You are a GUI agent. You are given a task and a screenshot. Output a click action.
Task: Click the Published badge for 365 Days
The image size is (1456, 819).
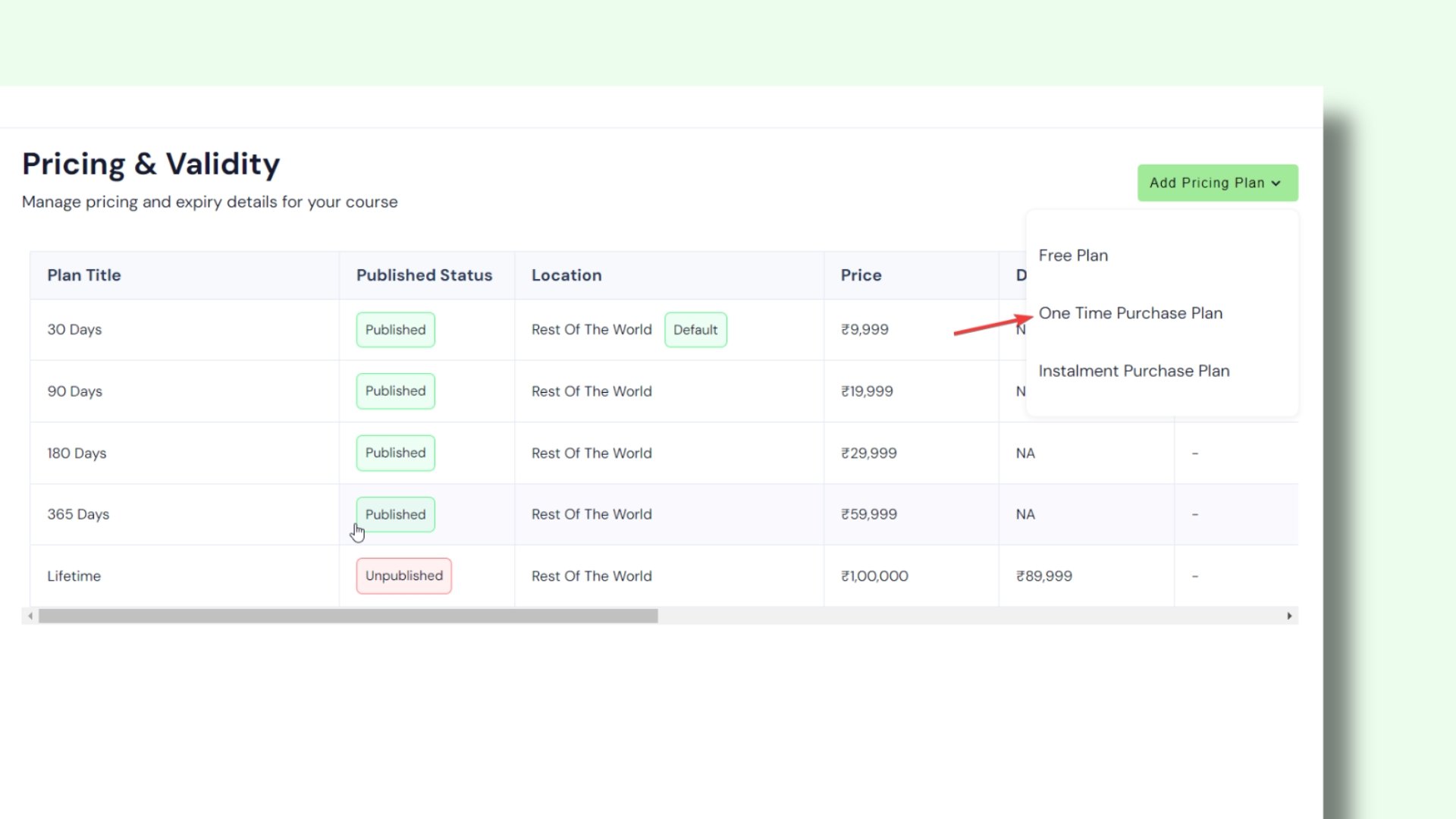[395, 514]
